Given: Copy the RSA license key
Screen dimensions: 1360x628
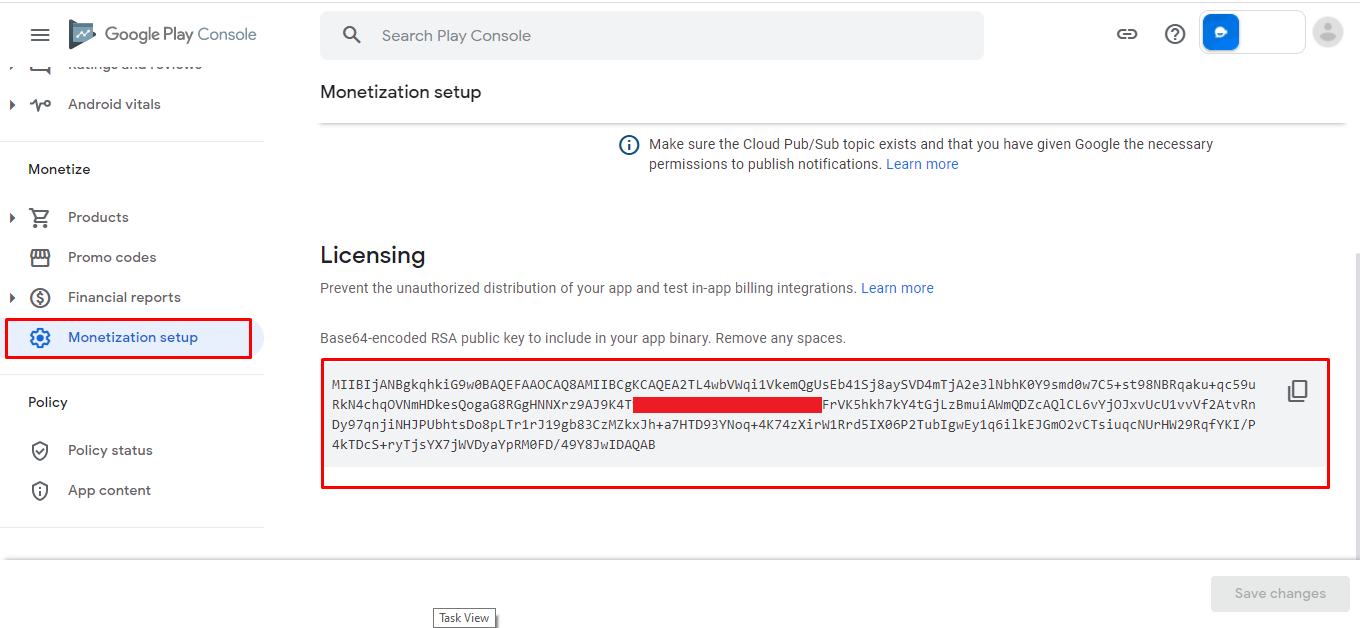Looking at the screenshot, I should pos(1297,391).
